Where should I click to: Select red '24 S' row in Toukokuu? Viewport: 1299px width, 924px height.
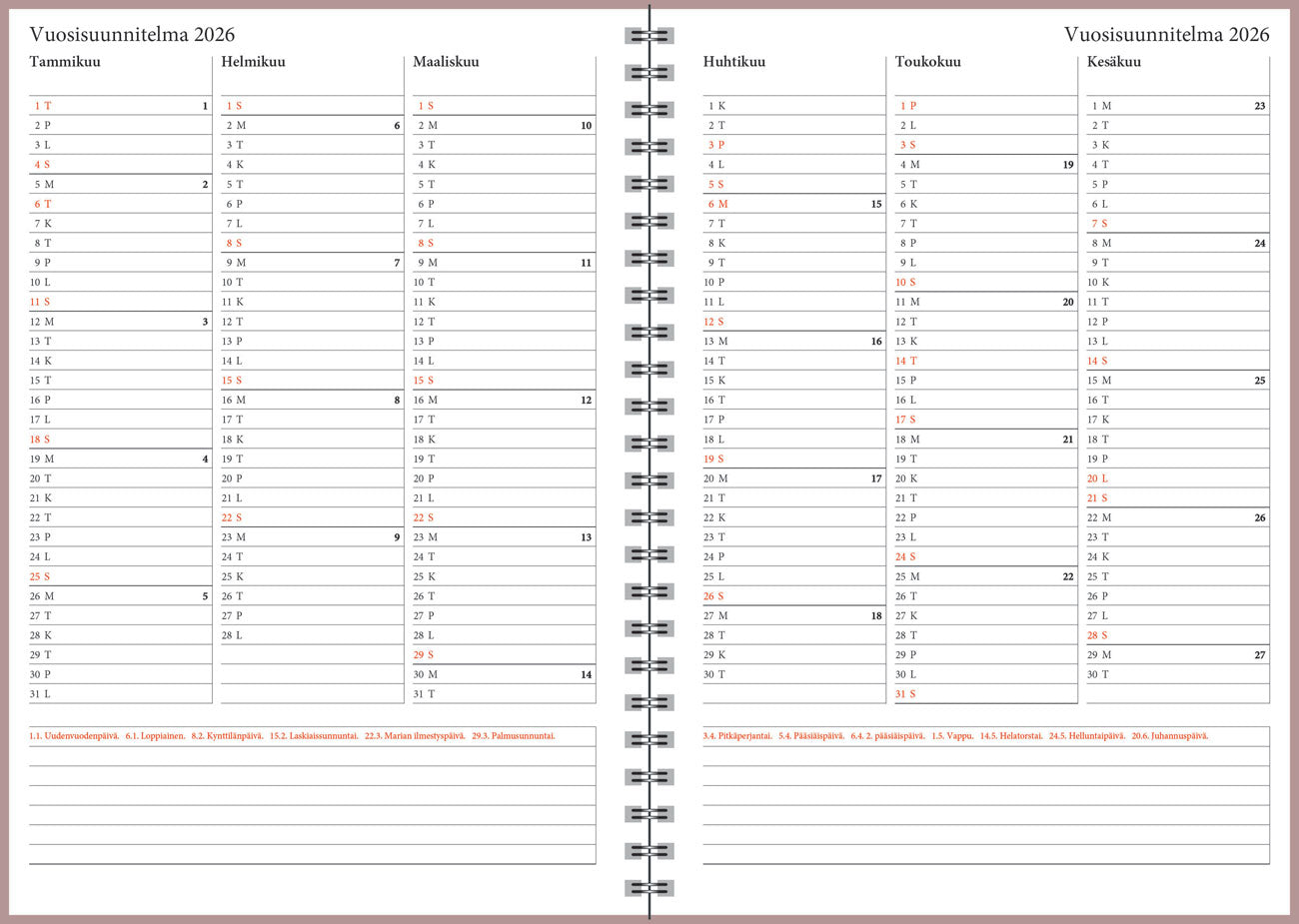pos(986,556)
